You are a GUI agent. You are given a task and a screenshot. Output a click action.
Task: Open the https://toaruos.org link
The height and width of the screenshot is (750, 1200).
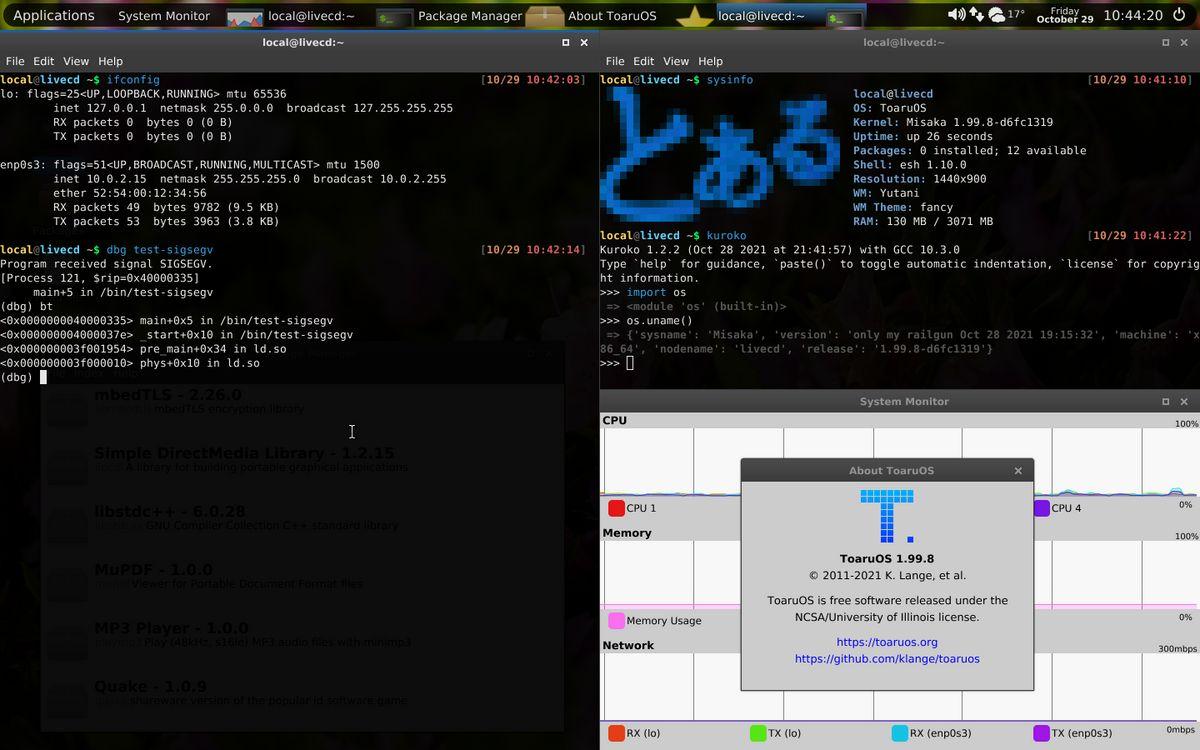click(887, 642)
